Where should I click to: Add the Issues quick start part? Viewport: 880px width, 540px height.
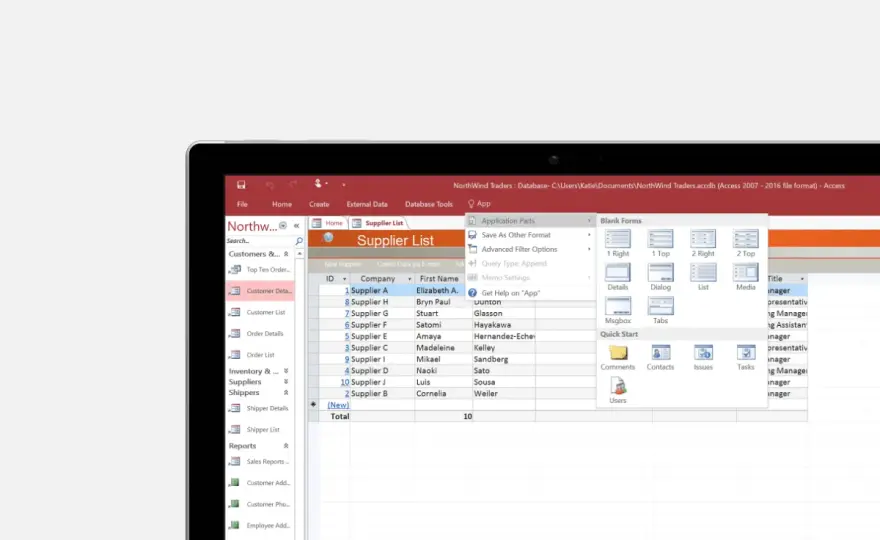703,358
